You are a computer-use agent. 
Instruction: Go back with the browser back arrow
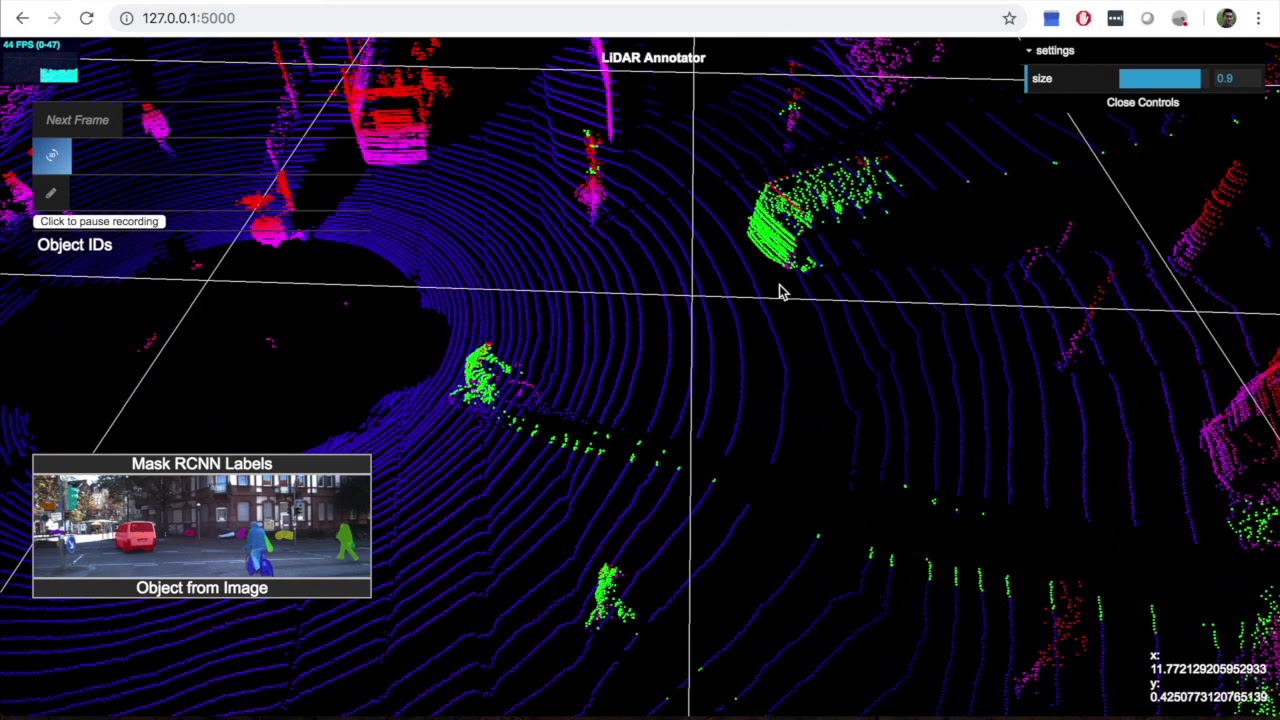[22, 18]
